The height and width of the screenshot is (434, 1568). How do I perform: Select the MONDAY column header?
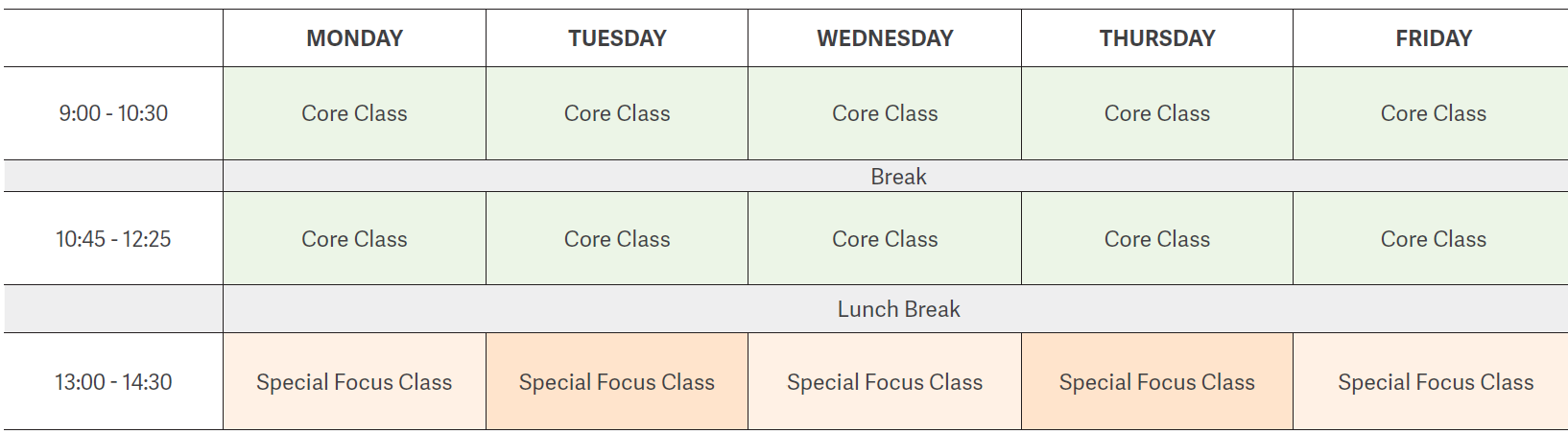click(354, 38)
